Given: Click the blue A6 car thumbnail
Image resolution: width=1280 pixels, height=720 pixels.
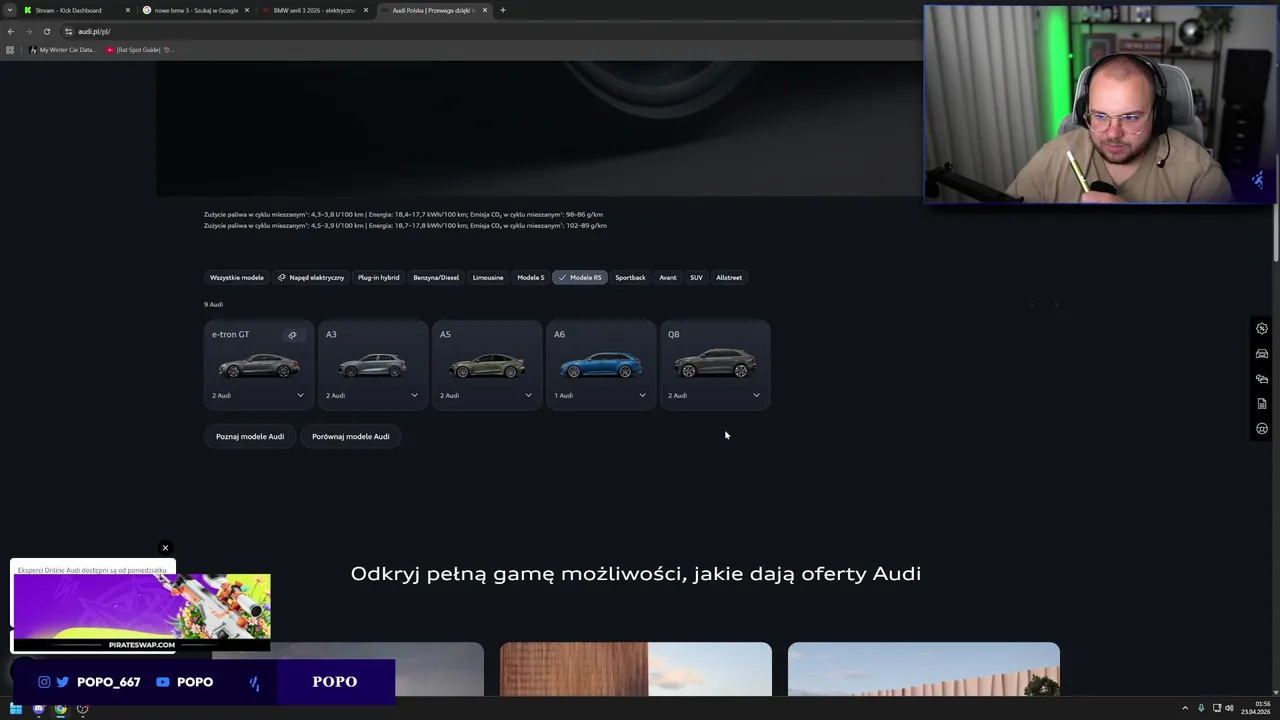Looking at the screenshot, I should pyautogui.click(x=600, y=366).
